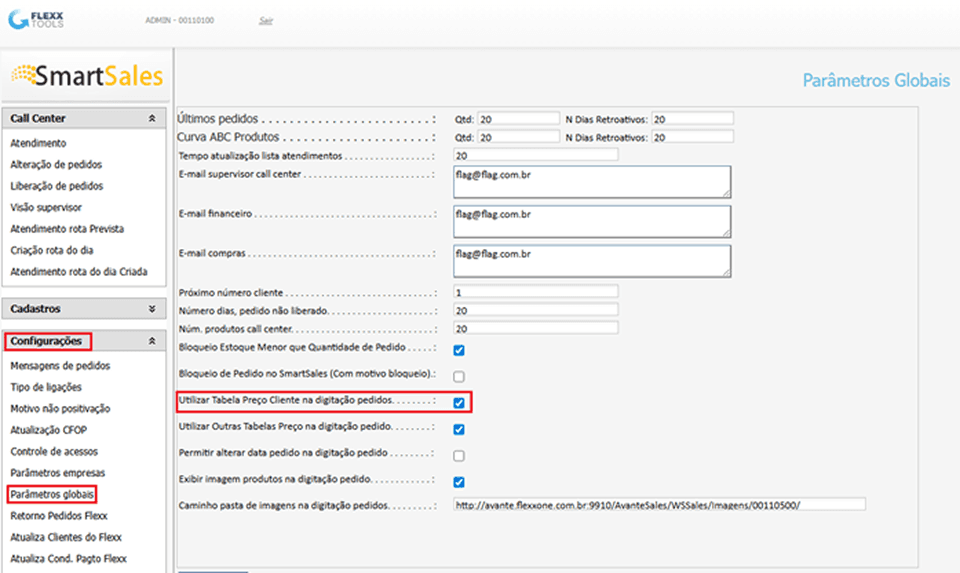Screen dimensions: 960x573
Task: Open Atualiza Cond. Pagto Flexx
Action: 69,558
